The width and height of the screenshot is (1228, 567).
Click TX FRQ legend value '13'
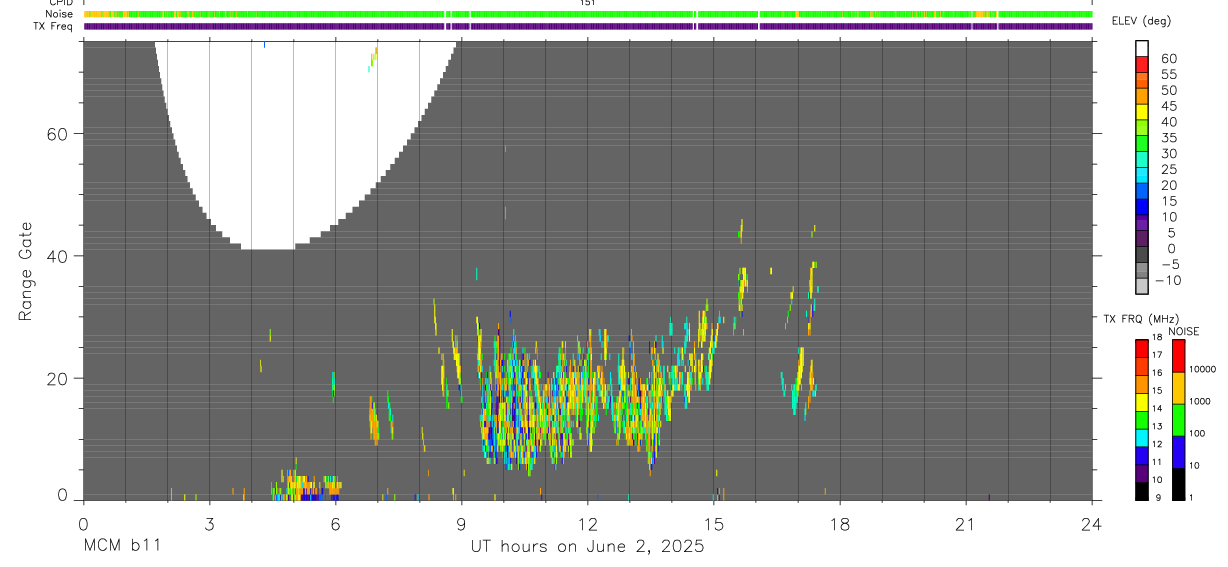(1156, 426)
